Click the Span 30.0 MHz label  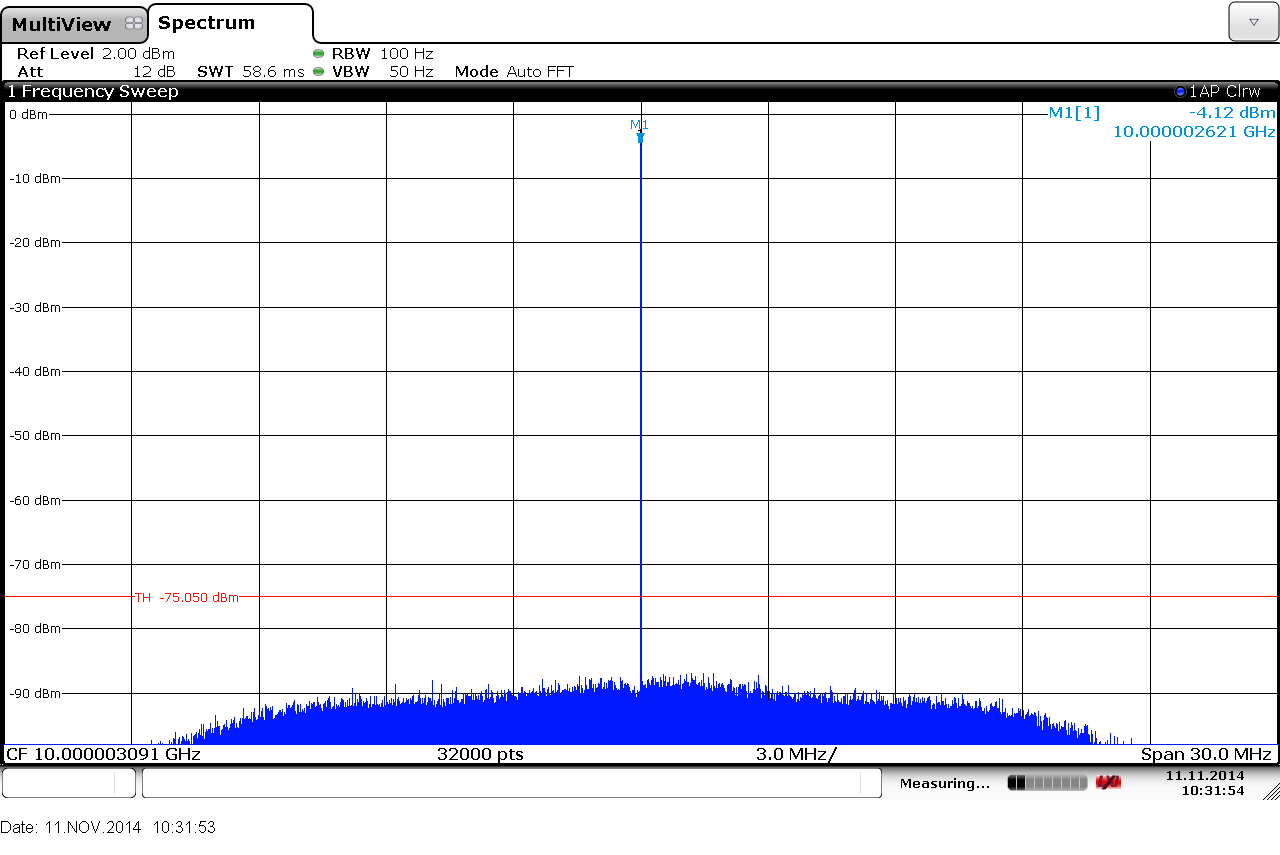[1206, 754]
